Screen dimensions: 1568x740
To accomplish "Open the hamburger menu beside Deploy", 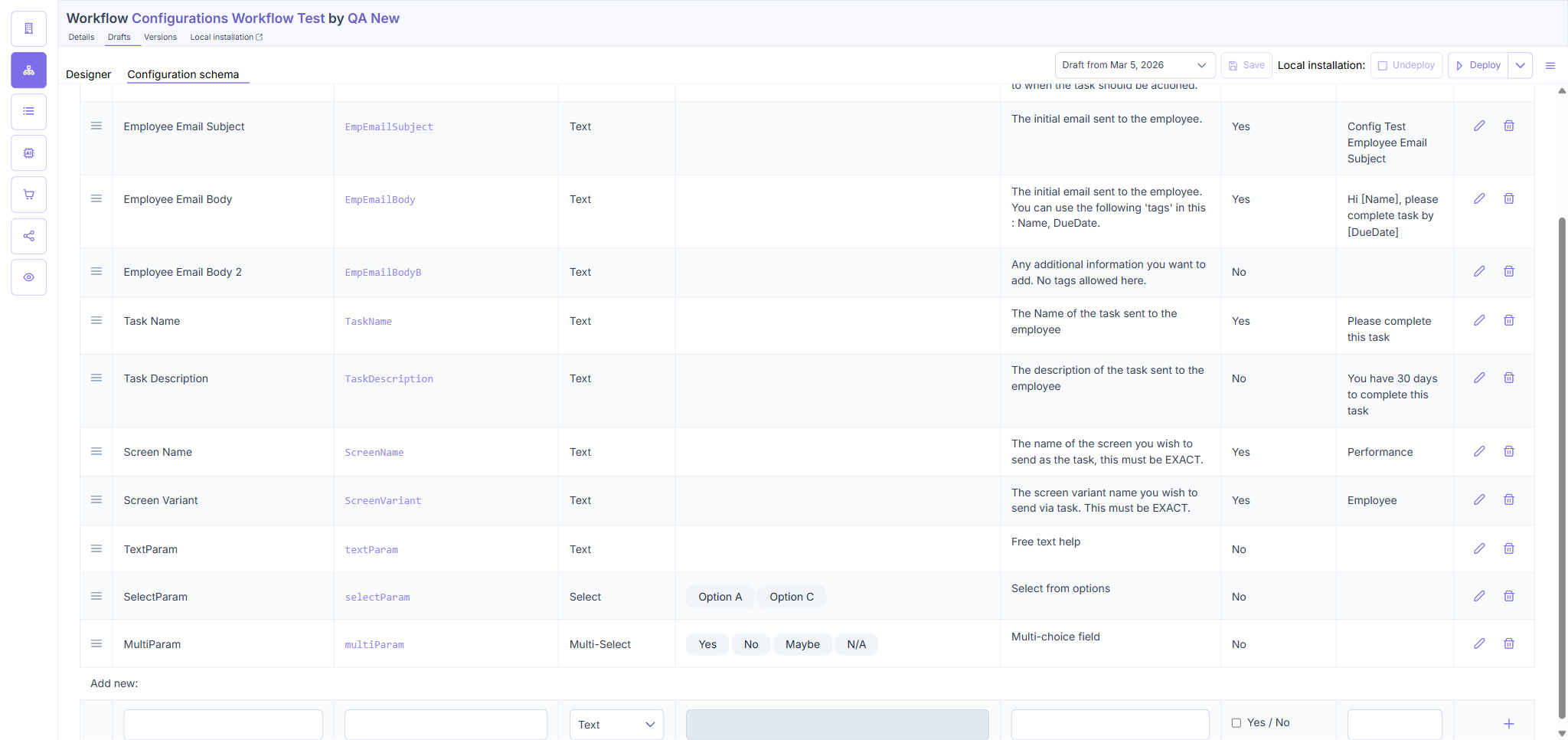I will (x=1550, y=66).
